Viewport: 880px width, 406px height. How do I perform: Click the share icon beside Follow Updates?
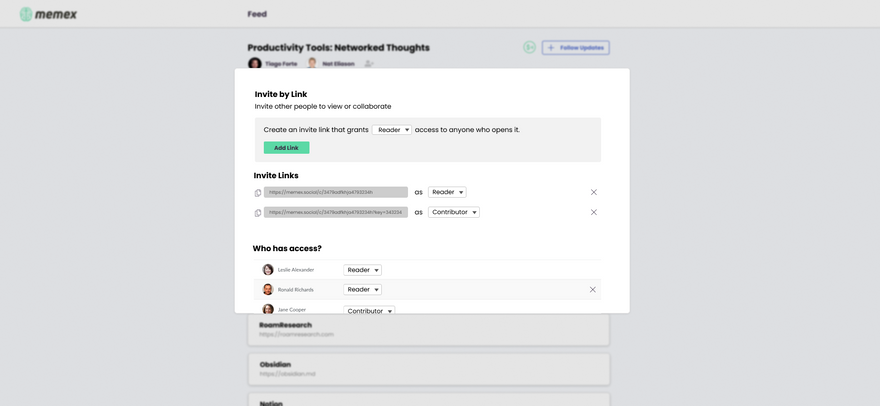tap(529, 47)
